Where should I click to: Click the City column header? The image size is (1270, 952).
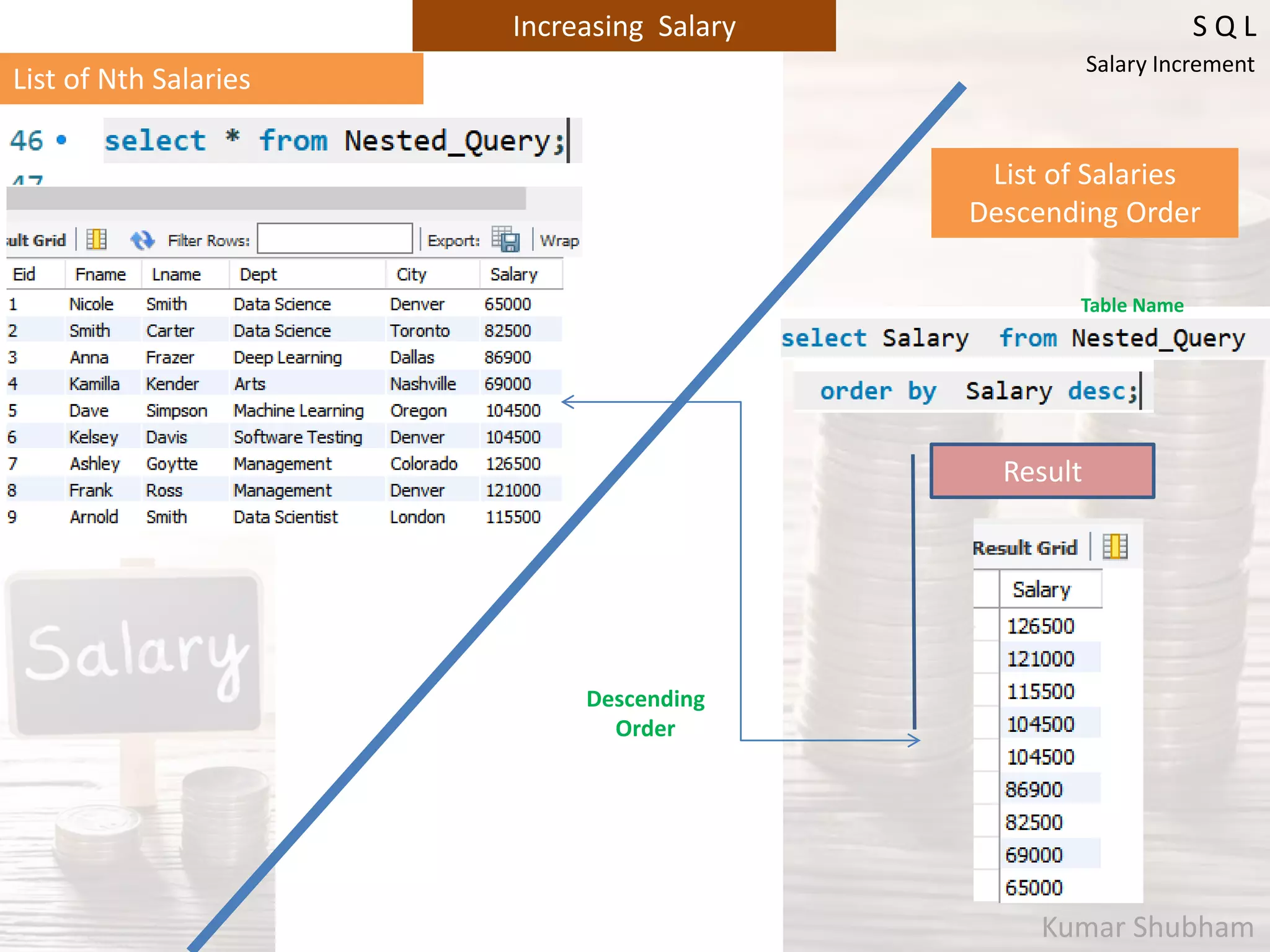click(411, 275)
